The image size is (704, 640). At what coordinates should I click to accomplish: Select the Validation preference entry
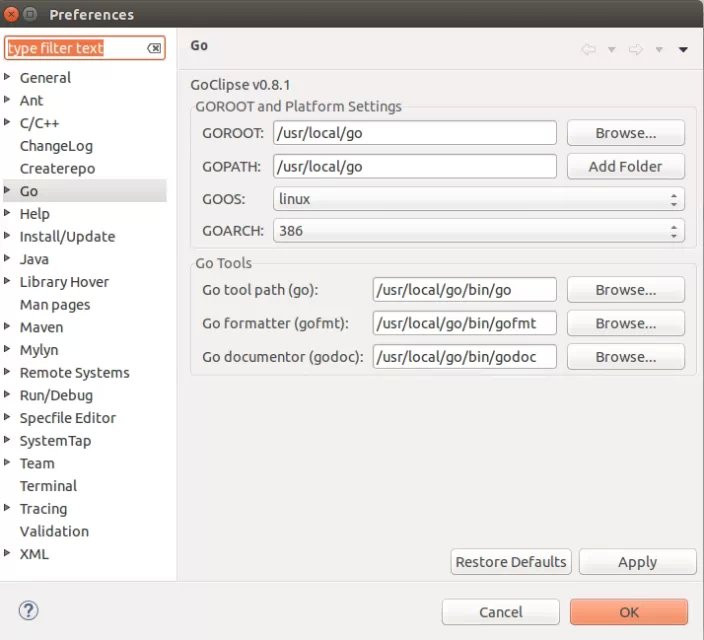(x=54, y=531)
